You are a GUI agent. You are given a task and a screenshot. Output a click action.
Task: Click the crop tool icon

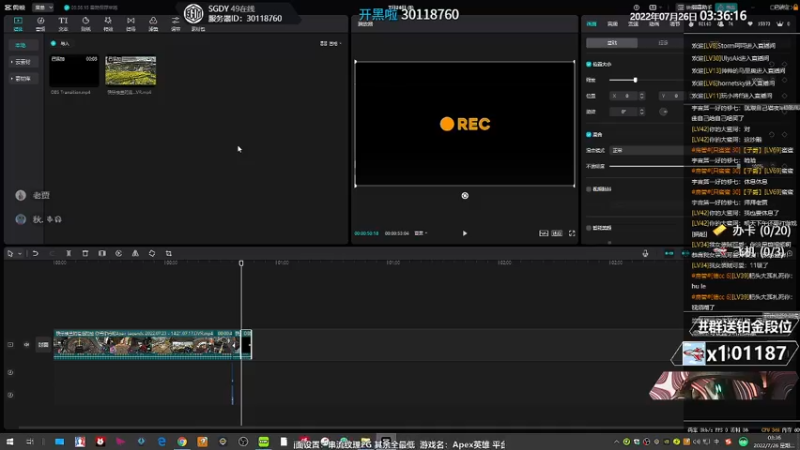click(169, 254)
